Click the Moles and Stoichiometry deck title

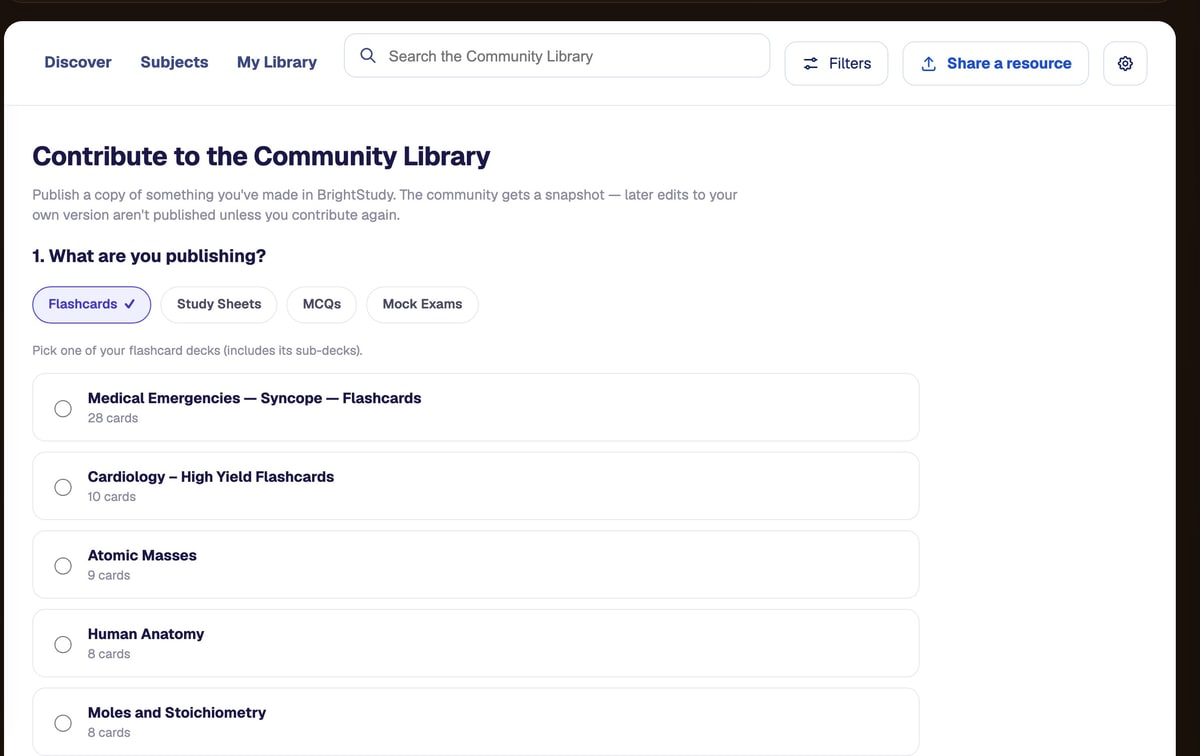177,713
